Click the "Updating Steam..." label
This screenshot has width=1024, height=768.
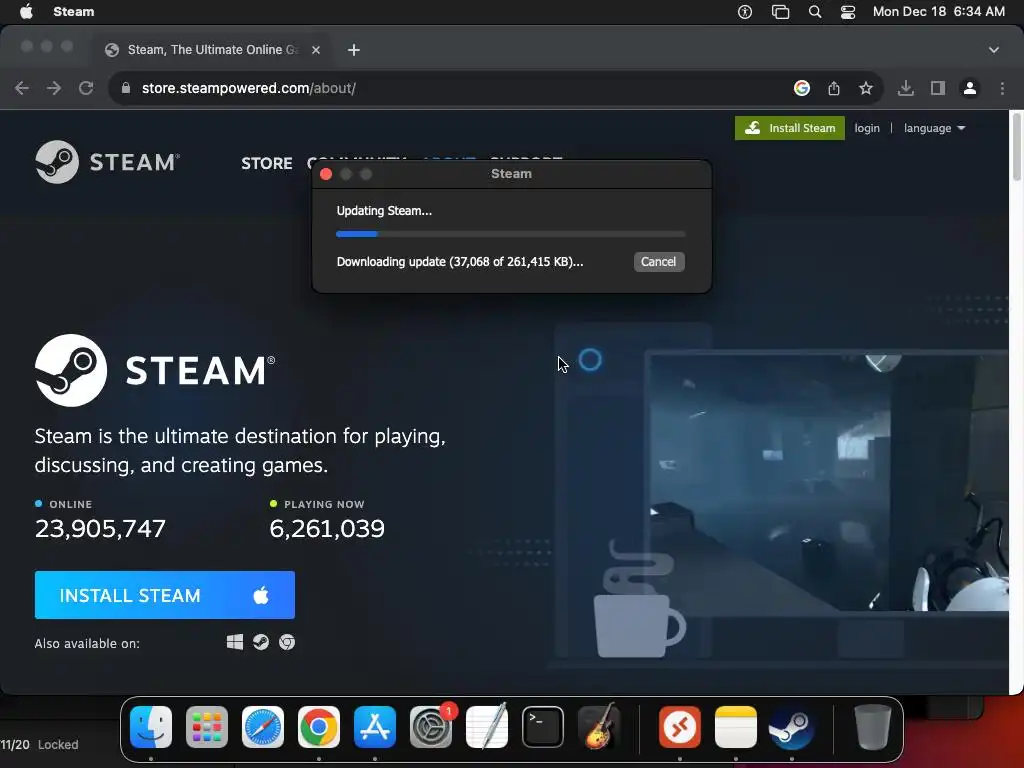pyautogui.click(x=384, y=211)
